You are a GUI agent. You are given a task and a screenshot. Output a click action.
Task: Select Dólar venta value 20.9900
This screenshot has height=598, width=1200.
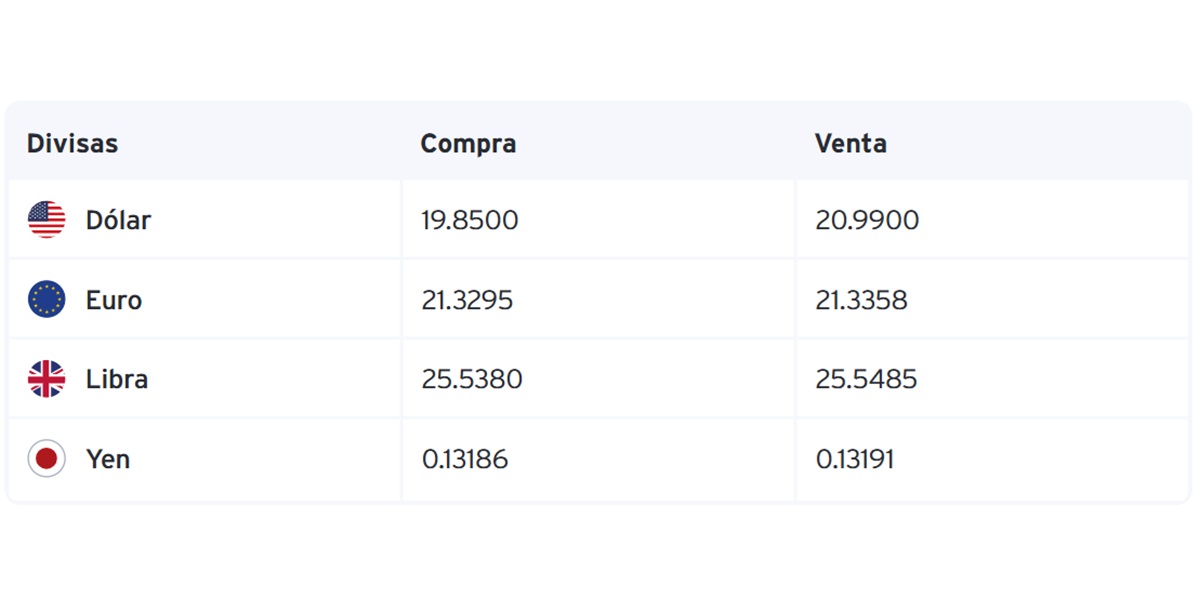coord(867,220)
